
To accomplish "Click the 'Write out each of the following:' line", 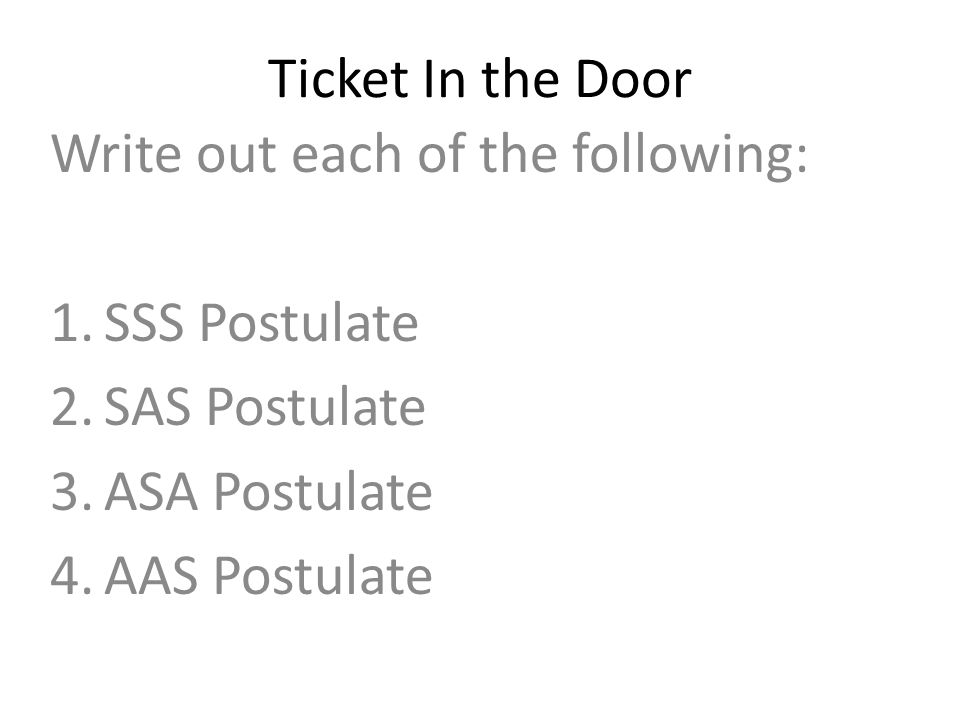I will coord(430,157).
